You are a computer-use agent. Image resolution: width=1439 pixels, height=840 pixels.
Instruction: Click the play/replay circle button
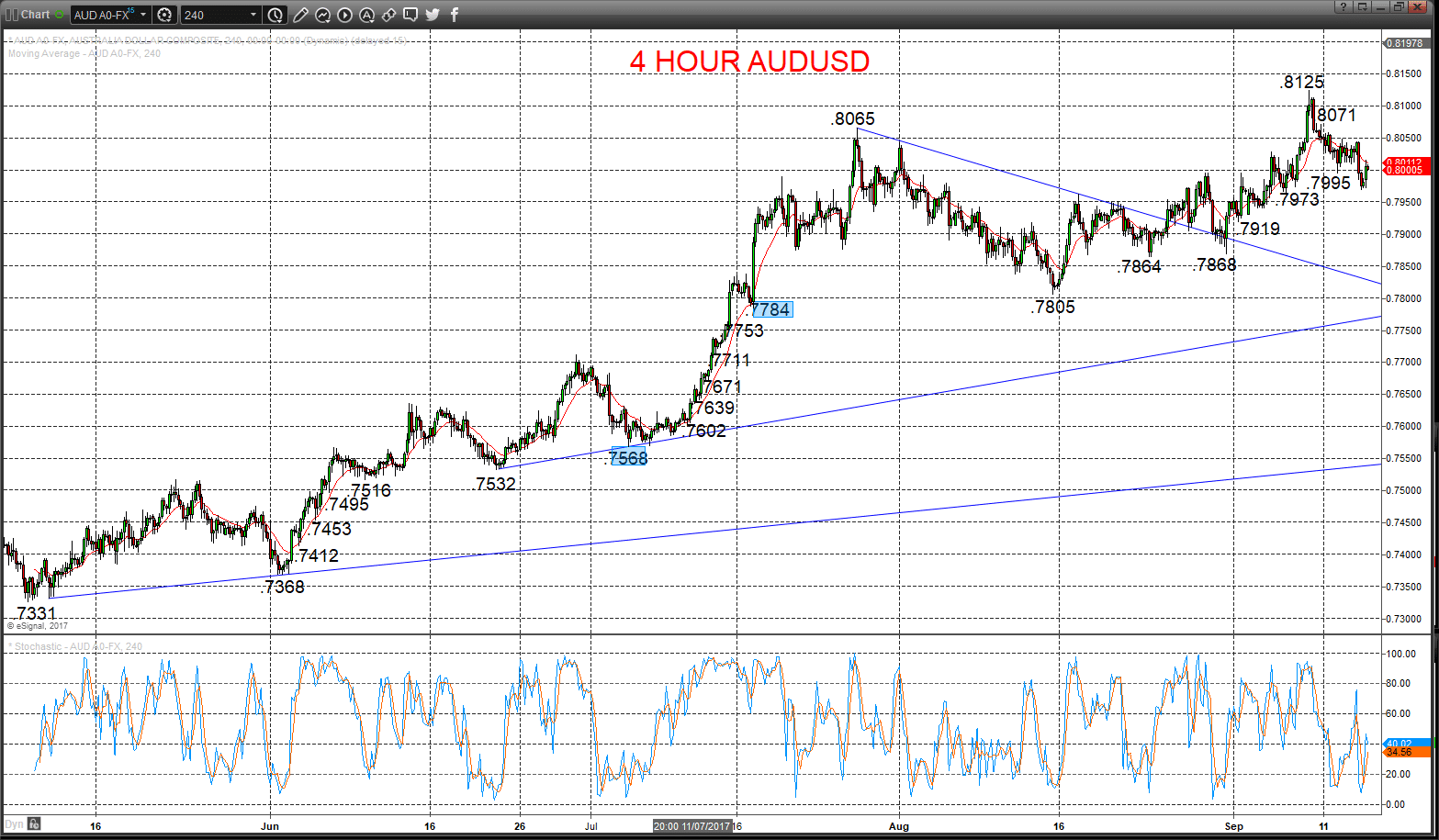pos(344,15)
